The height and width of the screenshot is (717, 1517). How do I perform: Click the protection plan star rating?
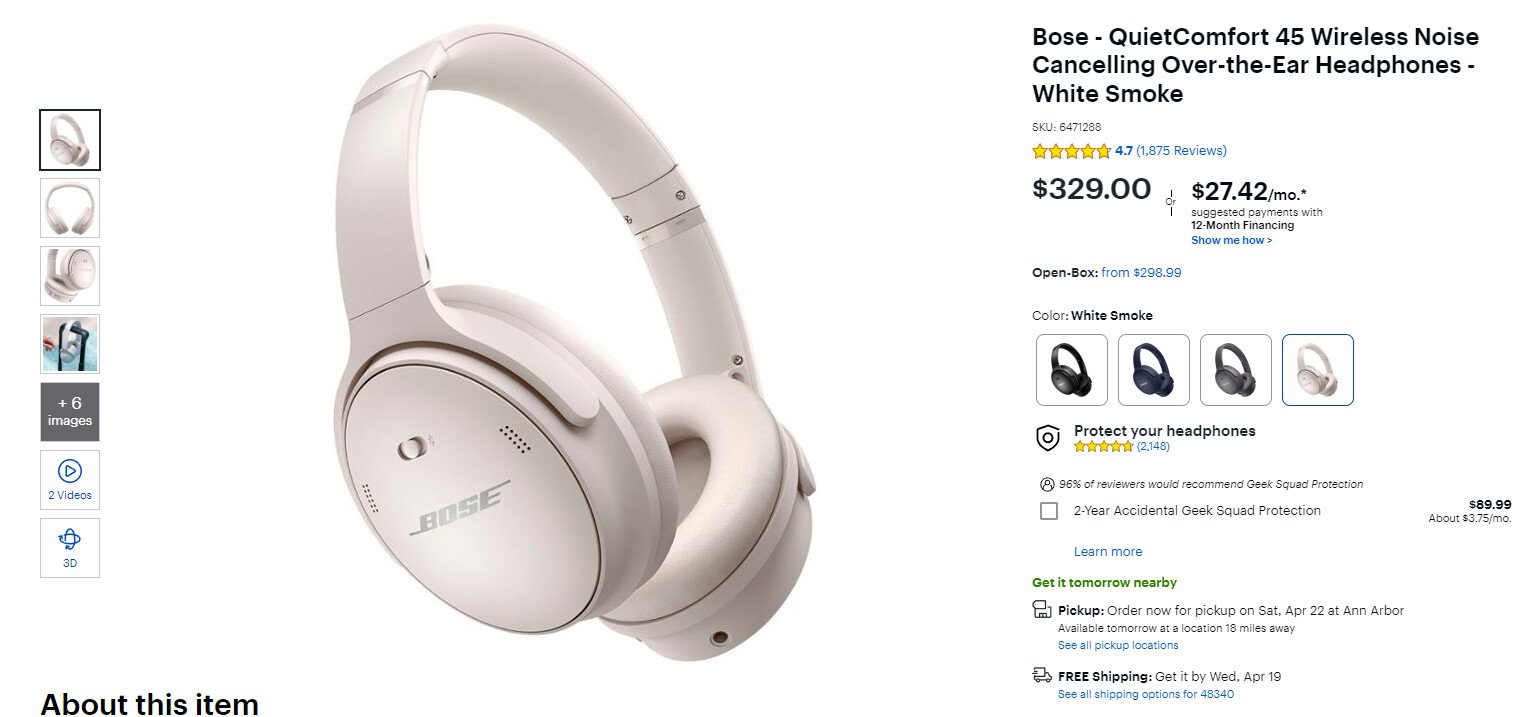click(1103, 446)
